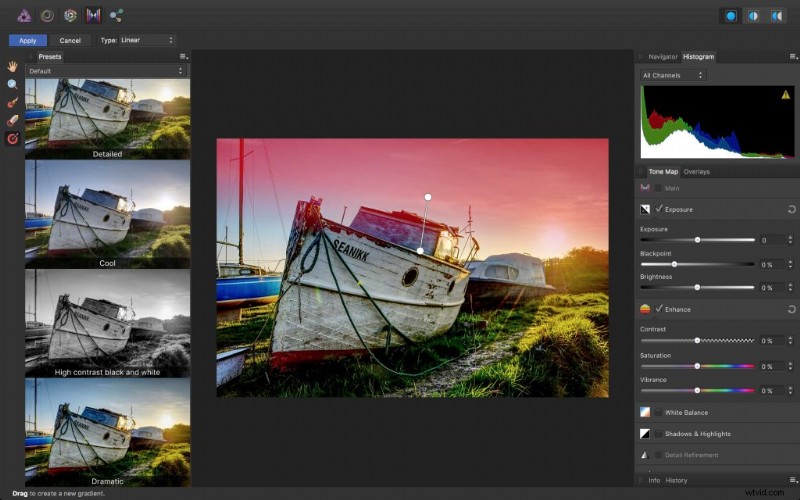Click the histogram warning triangle icon
Screen dimensions: 800x500
coord(785,94)
